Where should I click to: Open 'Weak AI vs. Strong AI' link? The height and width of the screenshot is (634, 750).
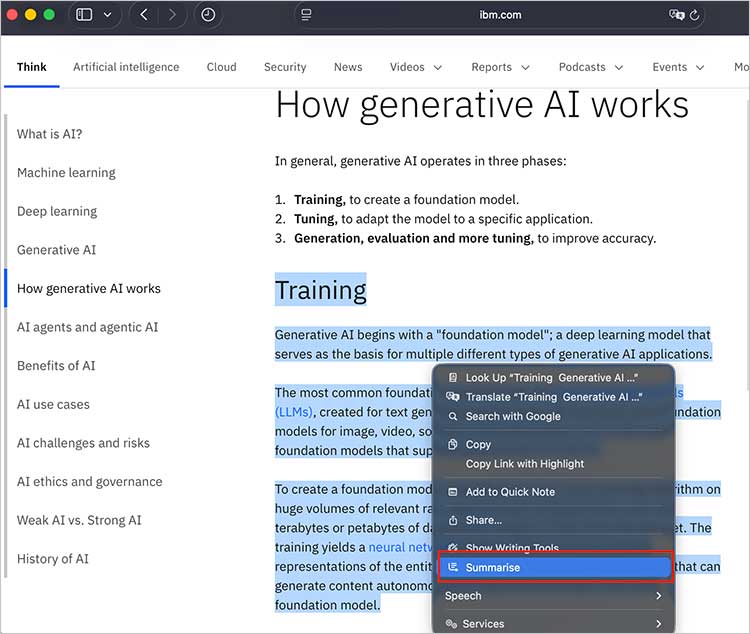click(x=79, y=520)
